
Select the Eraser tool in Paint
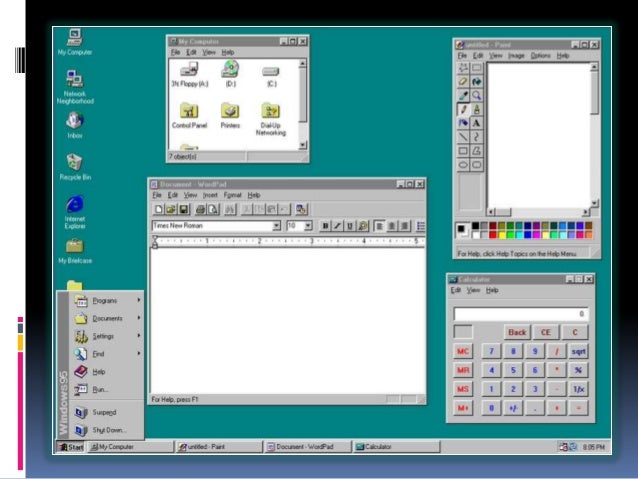click(463, 81)
